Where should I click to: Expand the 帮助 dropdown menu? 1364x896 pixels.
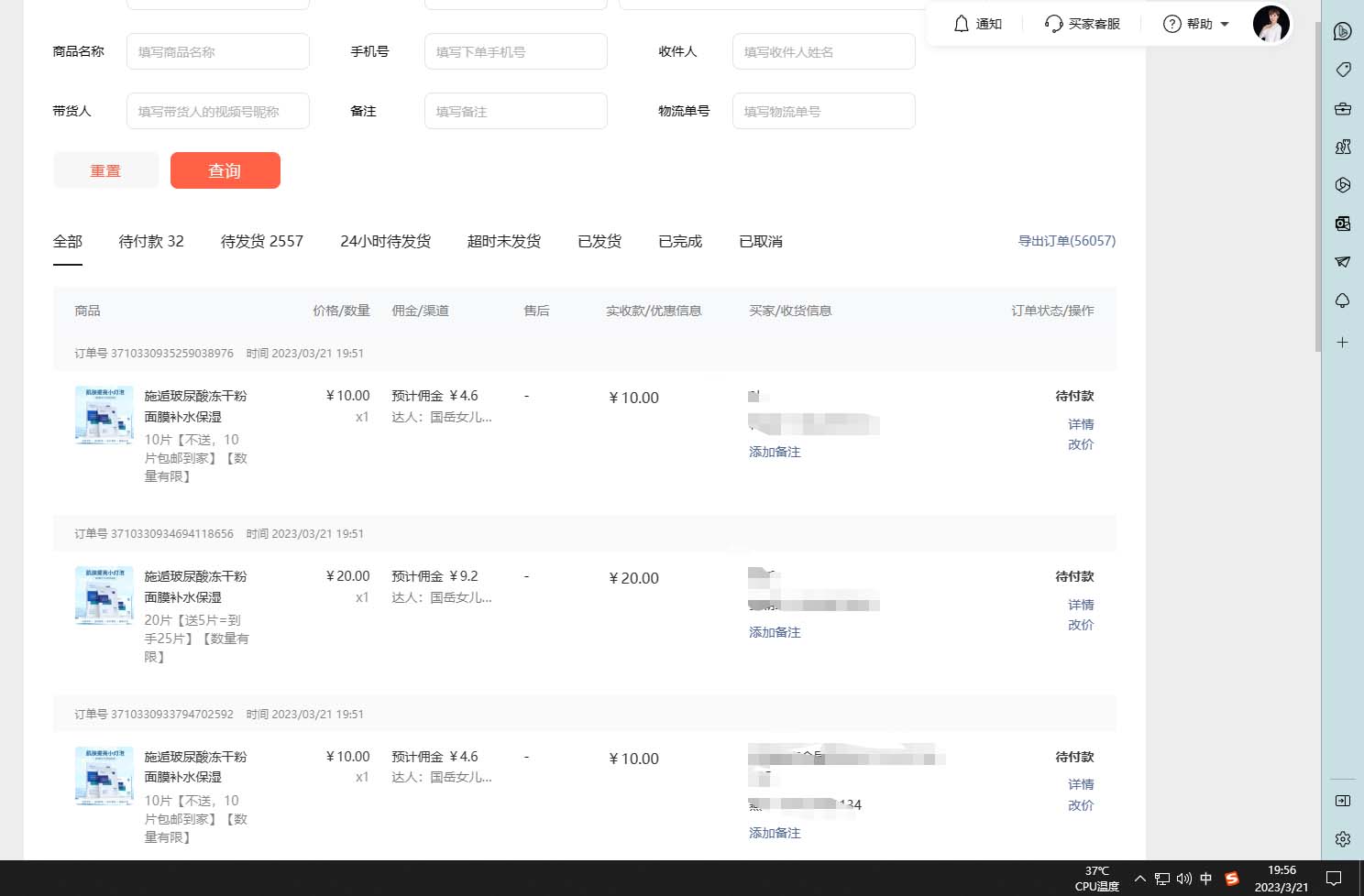[x=1194, y=24]
